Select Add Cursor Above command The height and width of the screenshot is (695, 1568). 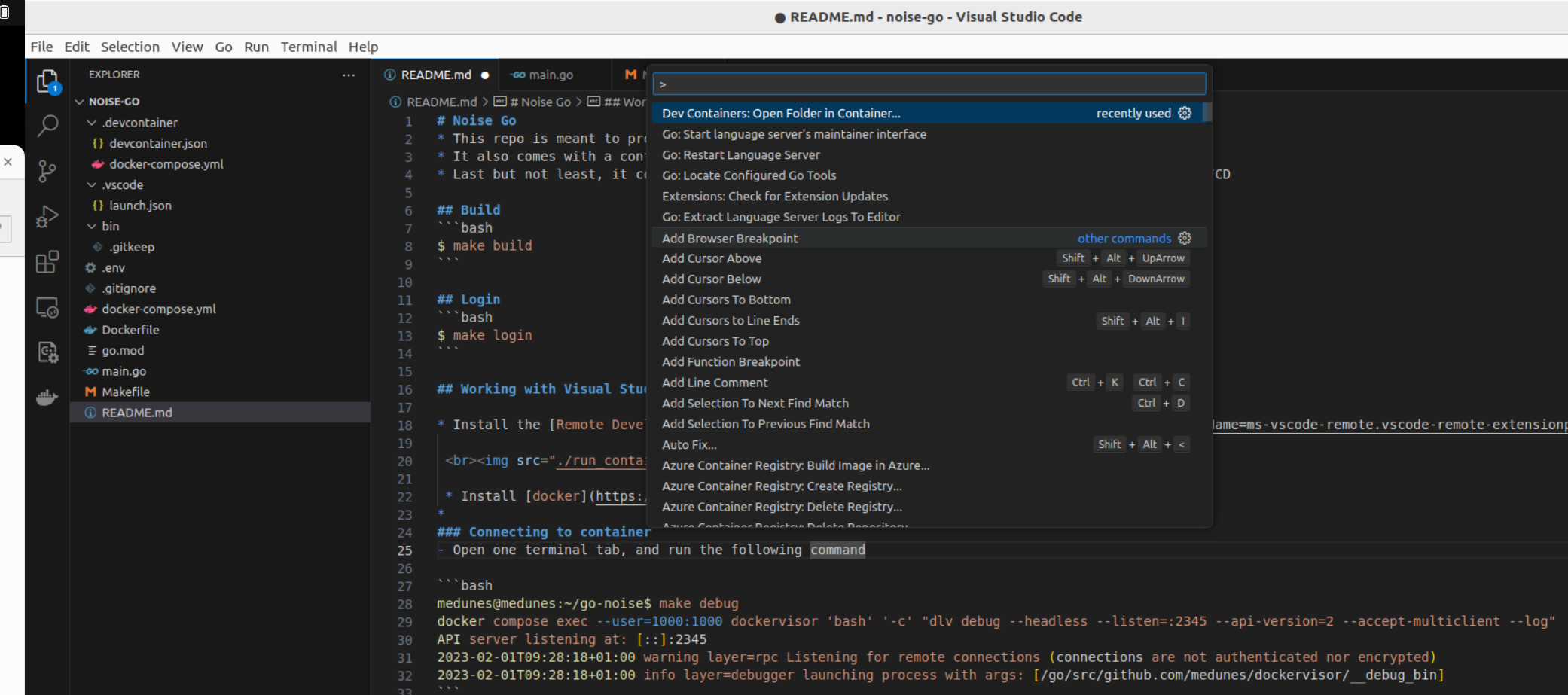pyautogui.click(x=929, y=258)
